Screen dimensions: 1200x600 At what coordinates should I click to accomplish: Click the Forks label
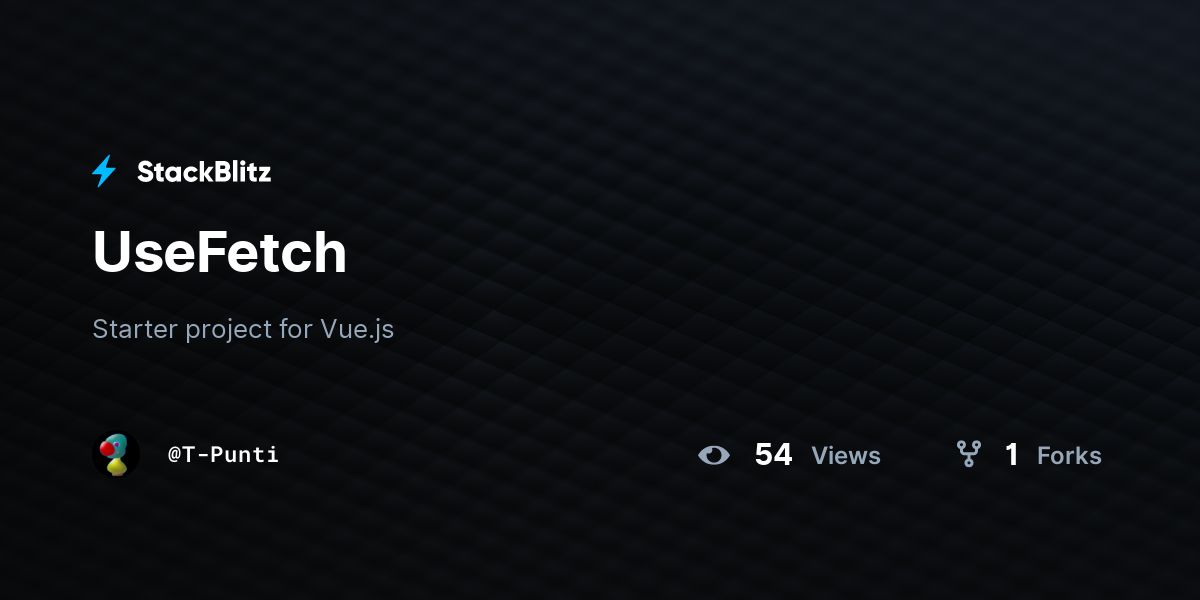pyautogui.click(x=1069, y=456)
